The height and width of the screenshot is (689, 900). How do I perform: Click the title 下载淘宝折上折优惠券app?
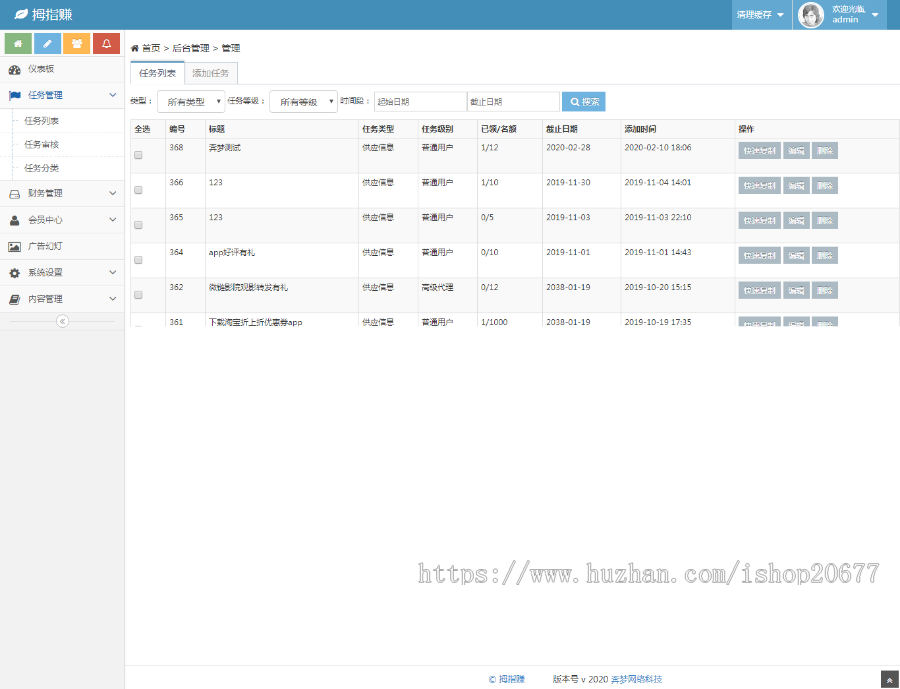[255, 322]
